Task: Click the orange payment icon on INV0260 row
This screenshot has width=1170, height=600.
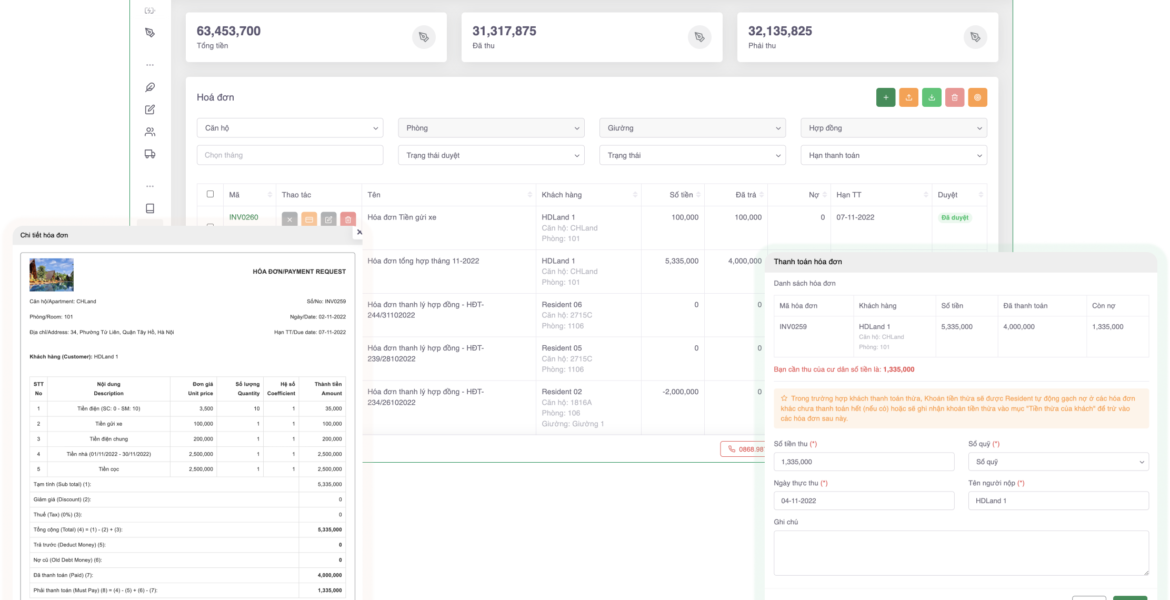Action: click(x=309, y=219)
